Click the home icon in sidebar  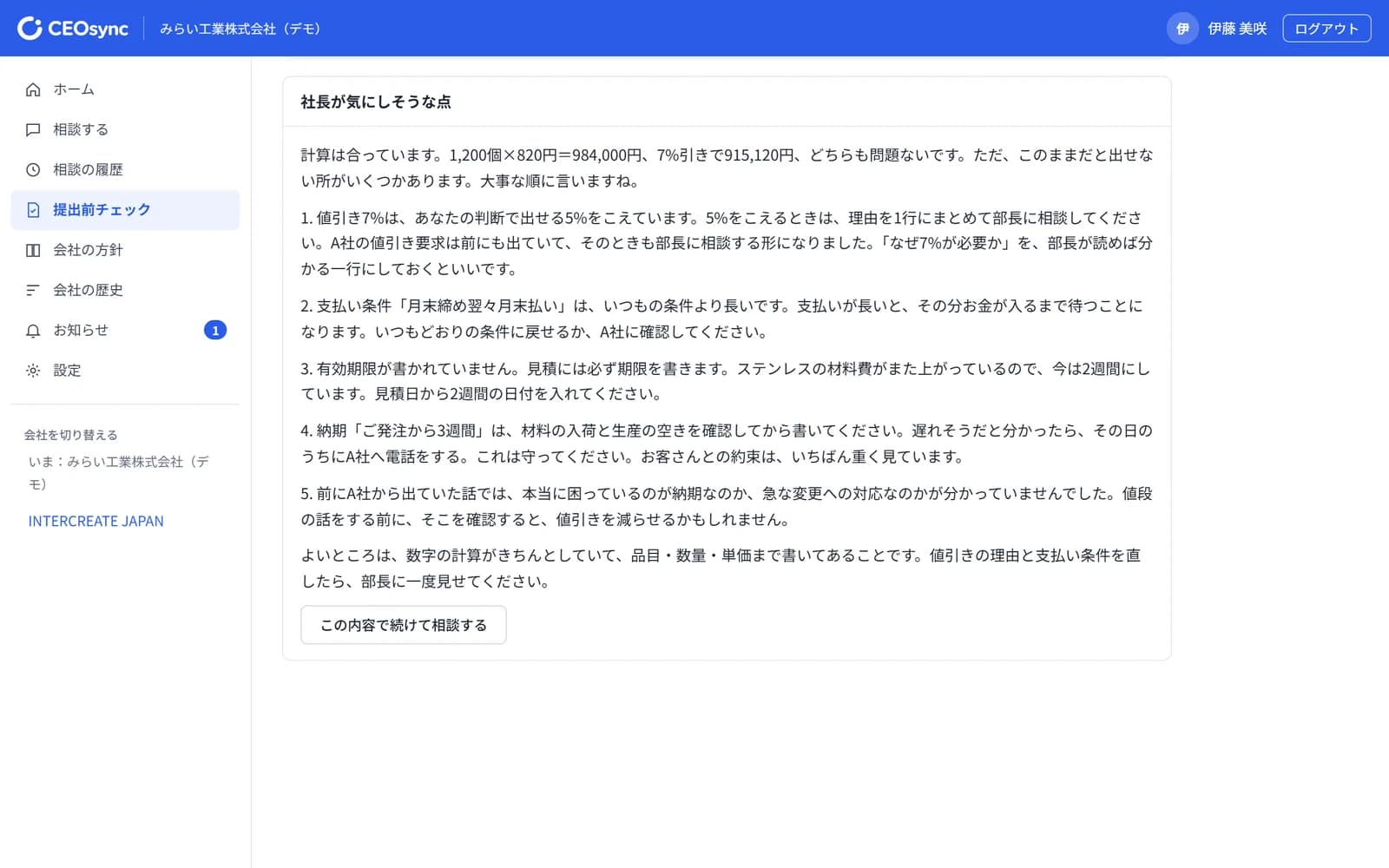[x=33, y=89]
